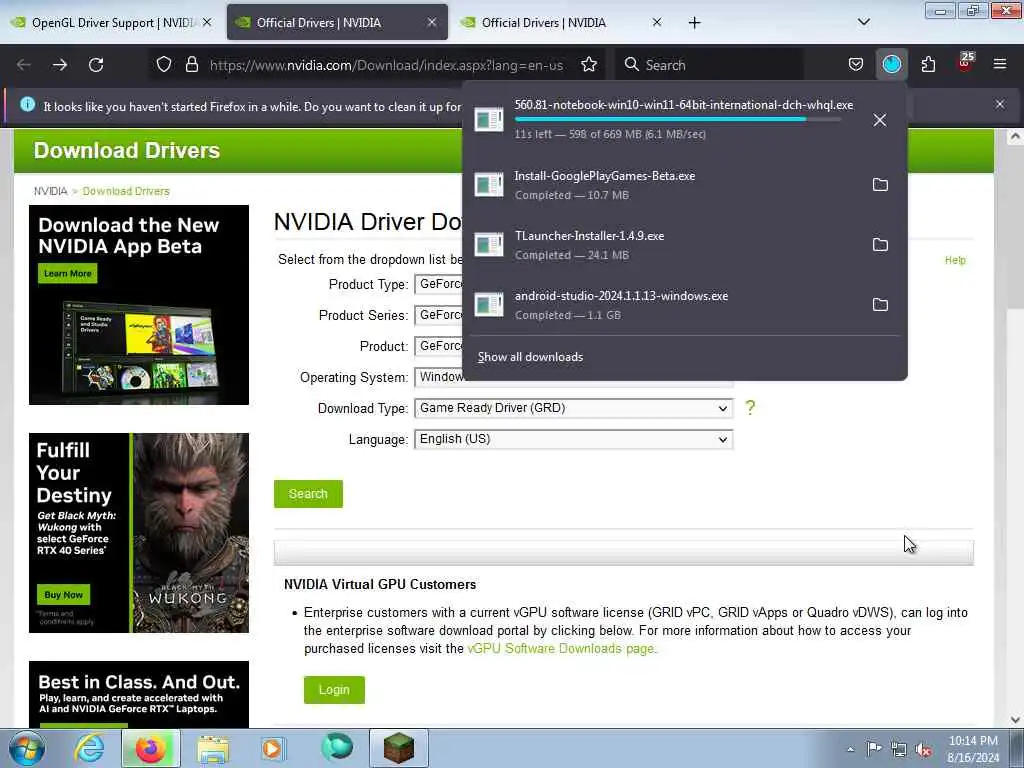Open the Product Type dropdown
1024x768 pixels.
[x=439, y=284]
